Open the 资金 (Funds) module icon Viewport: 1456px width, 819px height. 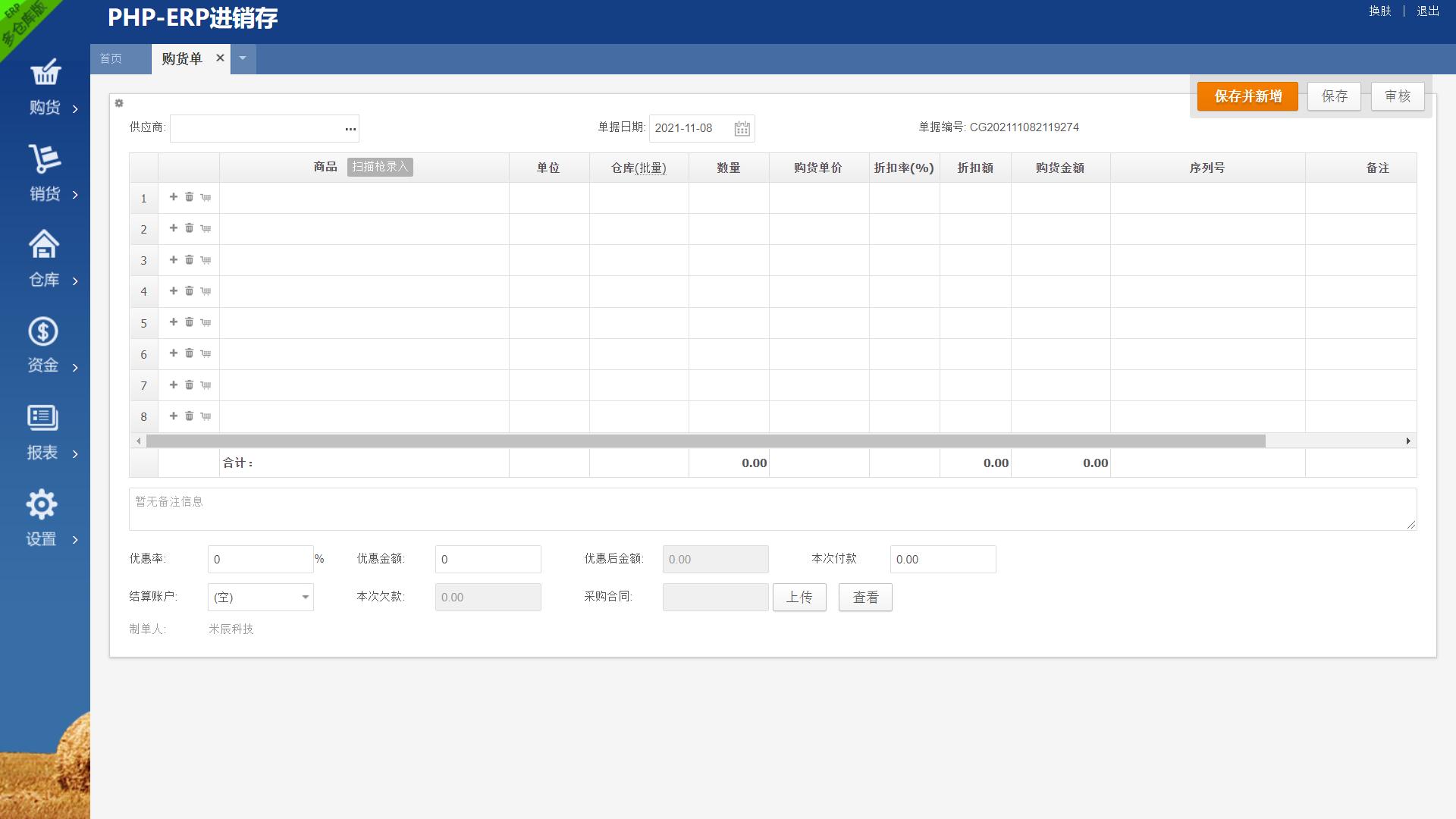[x=43, y=331]
